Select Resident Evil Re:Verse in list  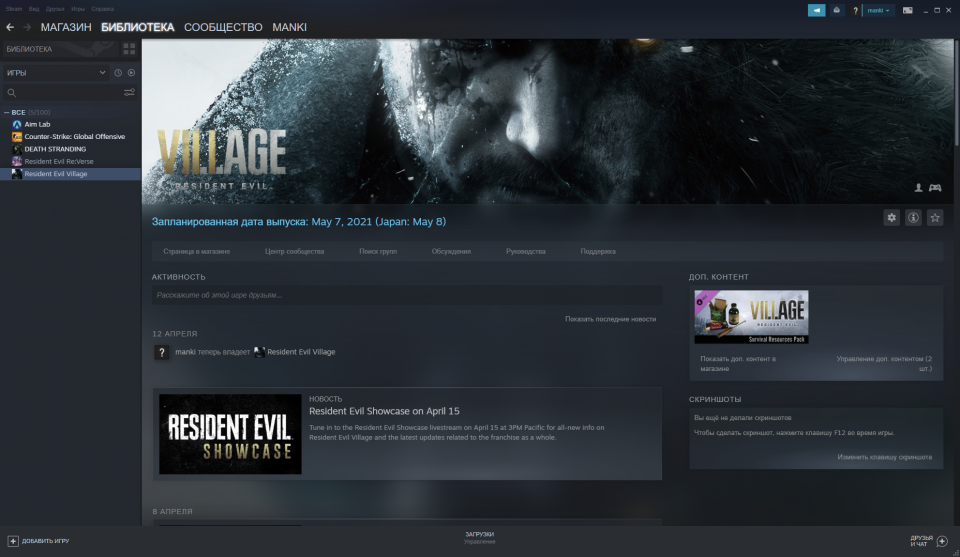[x=70, y=162]
